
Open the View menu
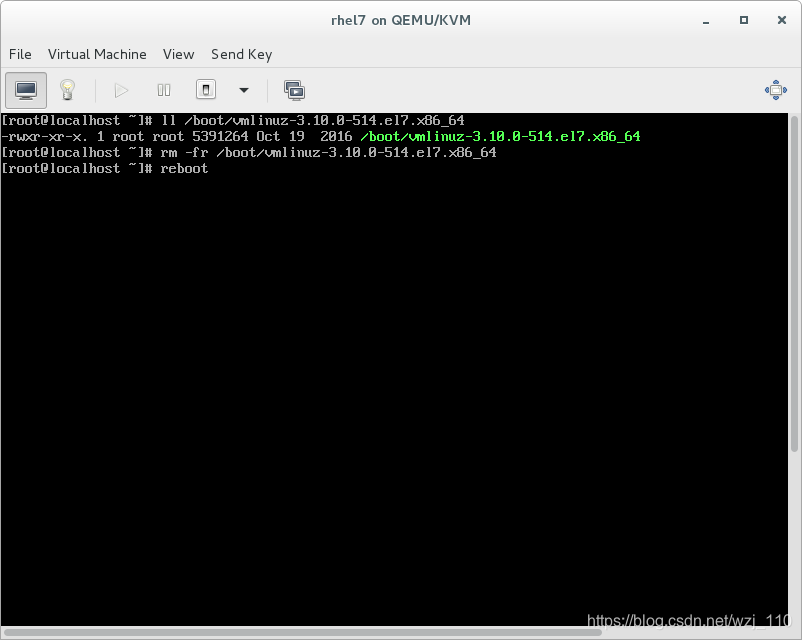(179, 54)
